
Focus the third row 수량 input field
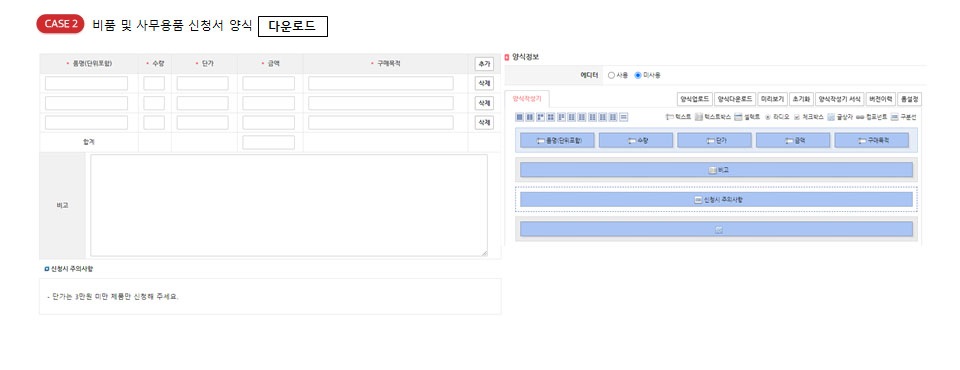154,123
